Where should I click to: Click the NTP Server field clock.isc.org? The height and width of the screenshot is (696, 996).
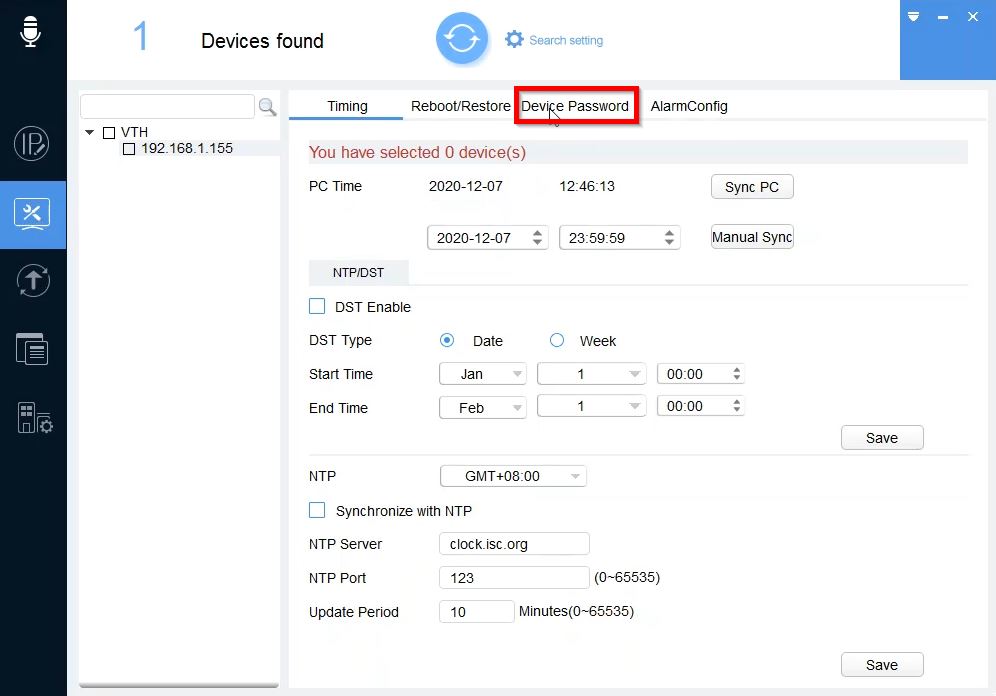click(x=515, y=544)
